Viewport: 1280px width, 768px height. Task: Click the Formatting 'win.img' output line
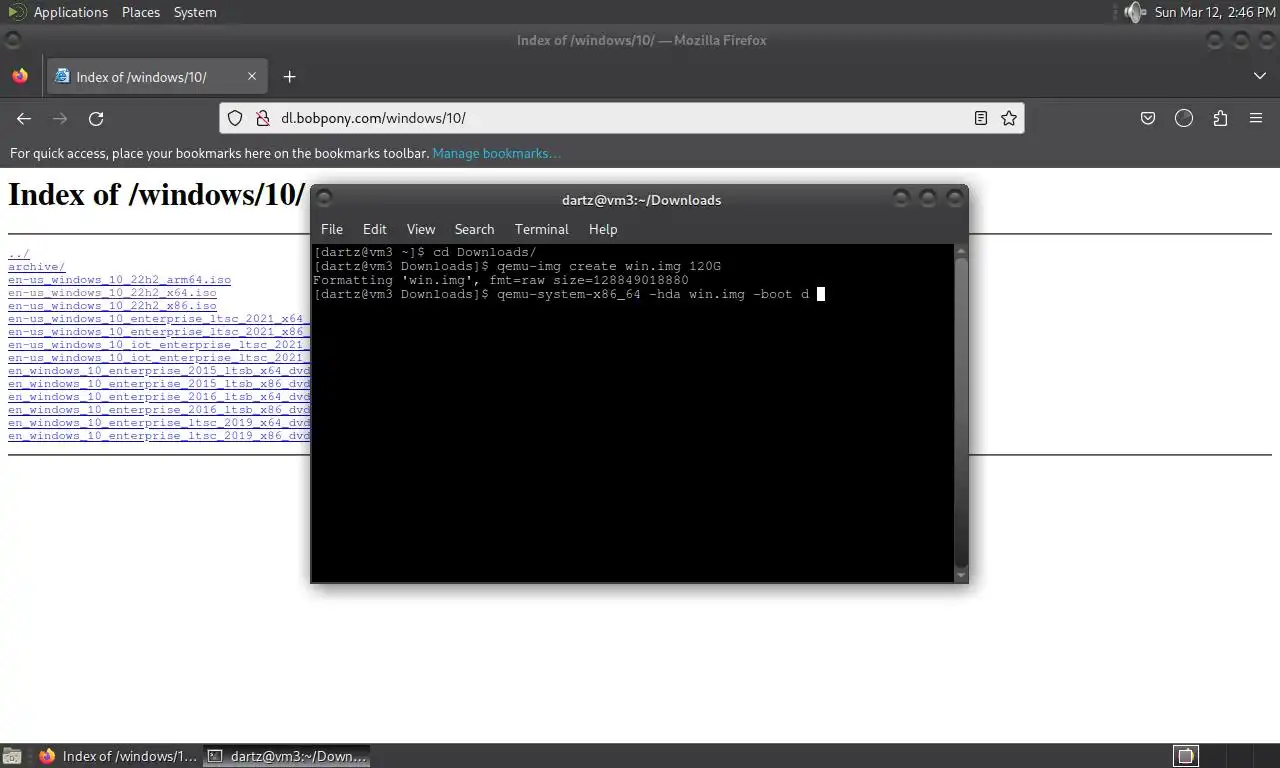(501, 280)
